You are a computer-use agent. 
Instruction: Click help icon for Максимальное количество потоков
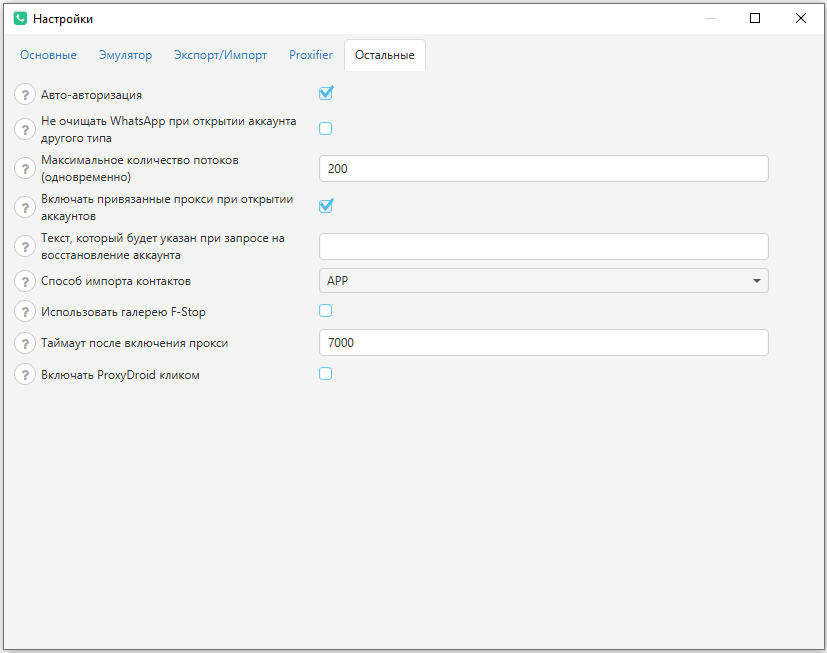(25, 168)
